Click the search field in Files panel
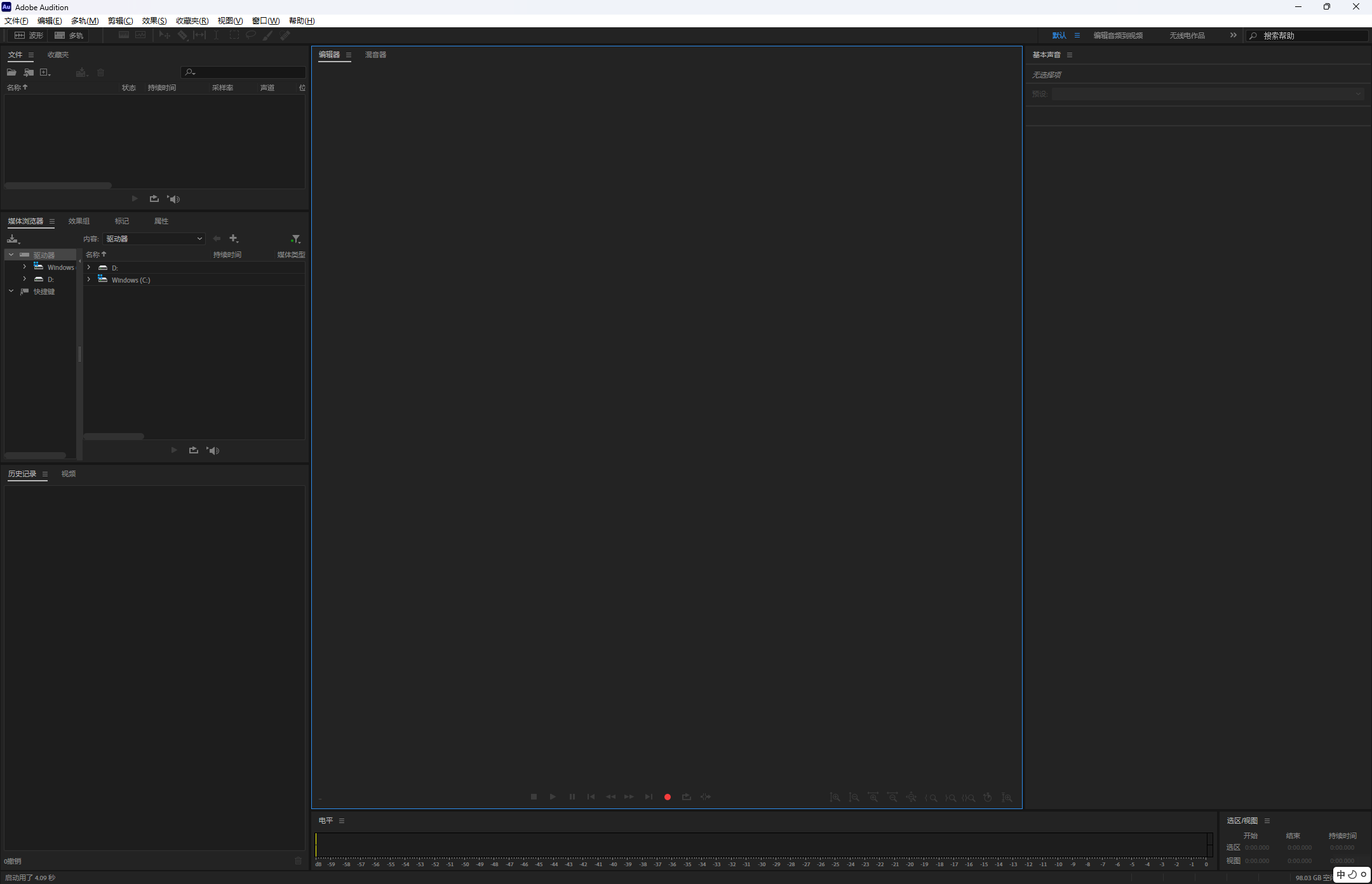Image resolution: width=1372 pixels, height=884 pixels. [x=243, y=72]
